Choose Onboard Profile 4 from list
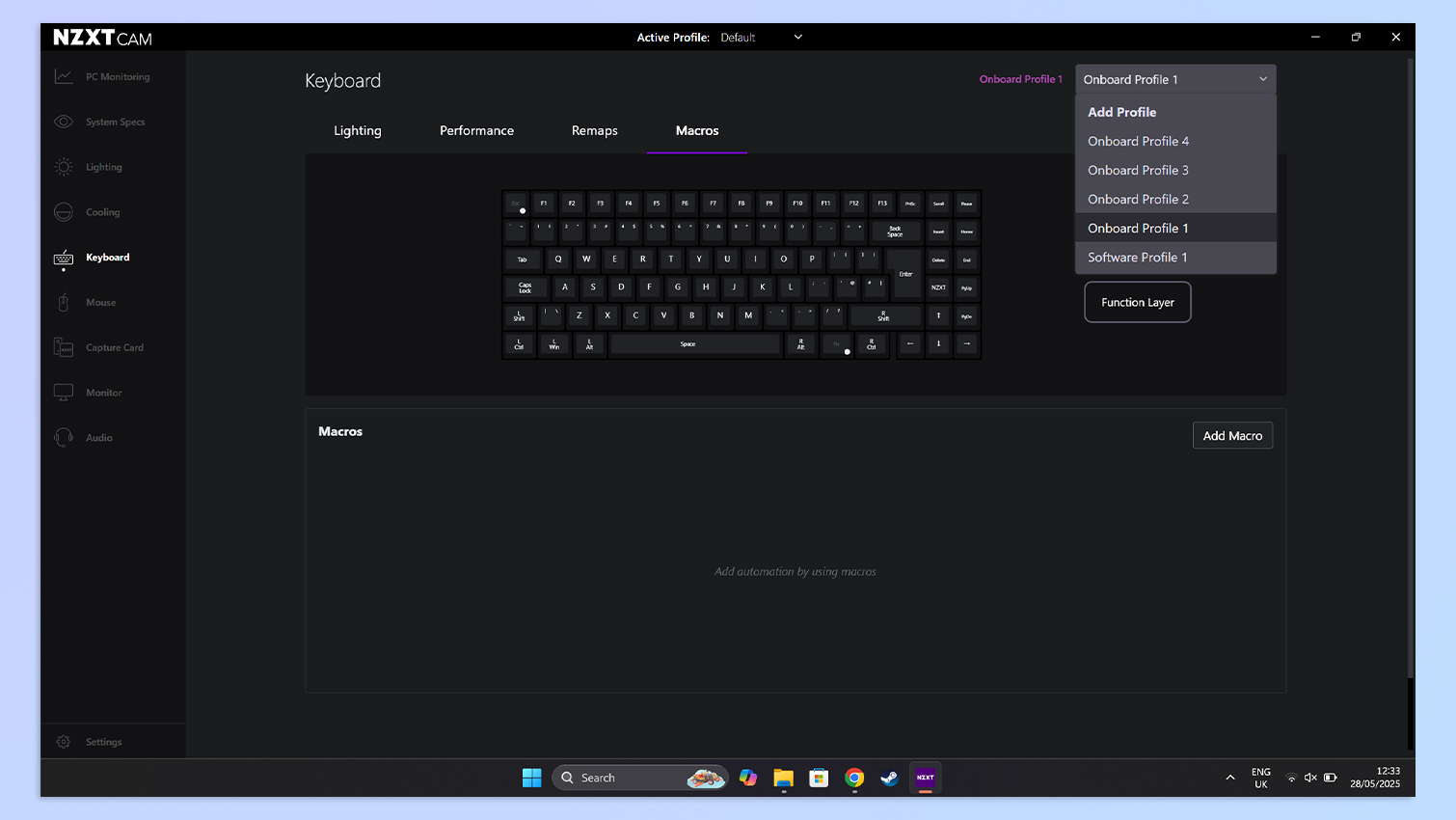 click(1138, 141)
